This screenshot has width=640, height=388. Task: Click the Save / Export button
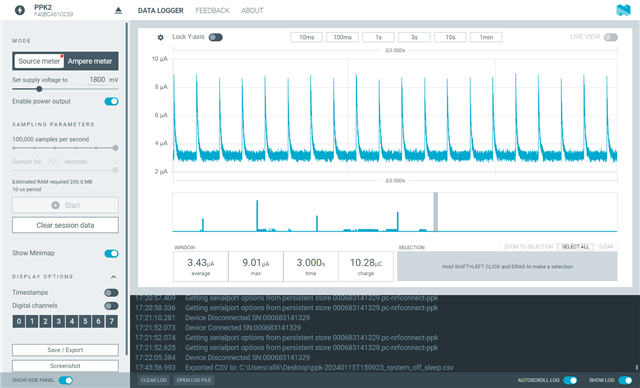[65, 350]
